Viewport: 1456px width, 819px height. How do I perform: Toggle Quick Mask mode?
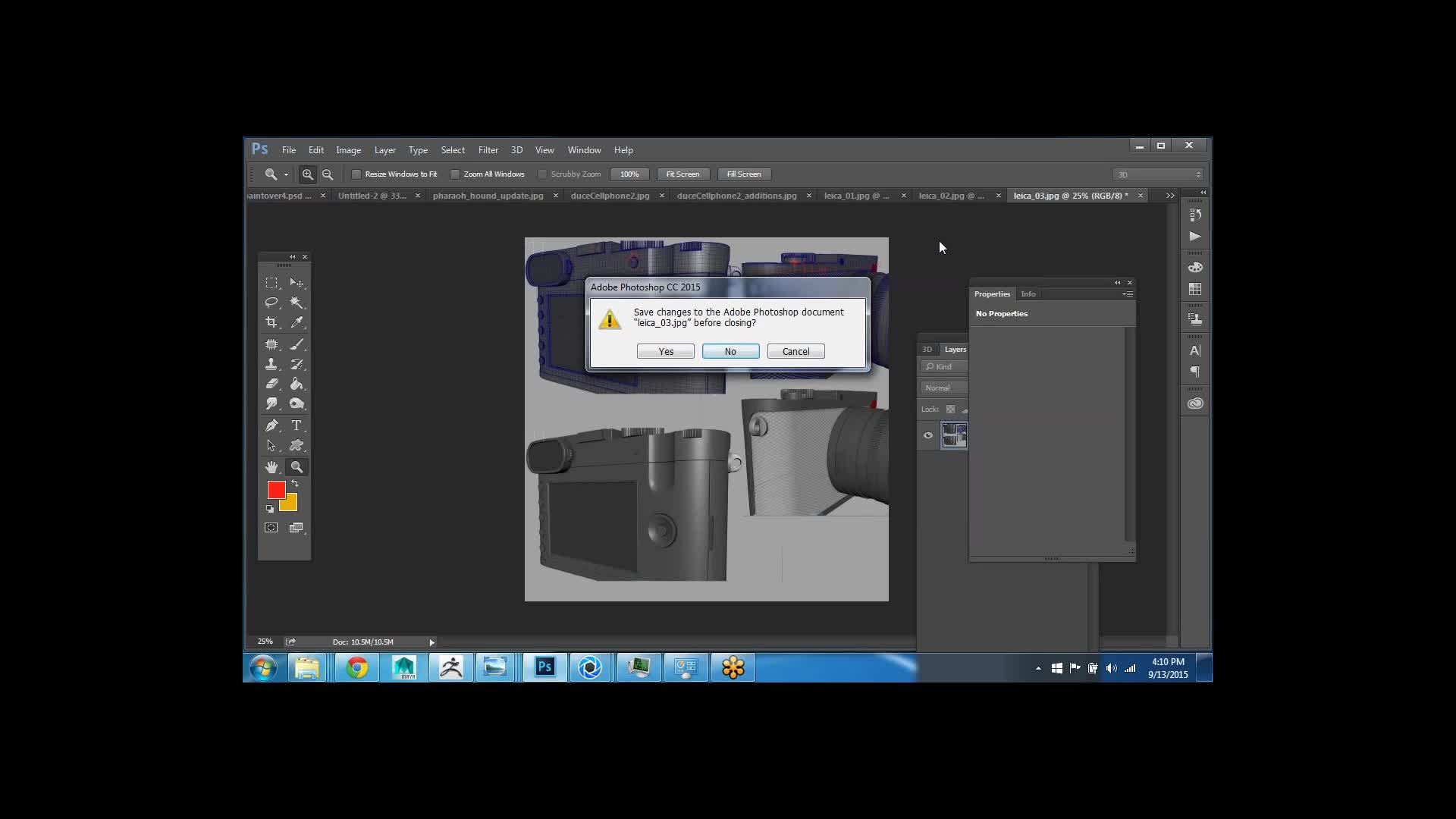click(x=271, y=528)
